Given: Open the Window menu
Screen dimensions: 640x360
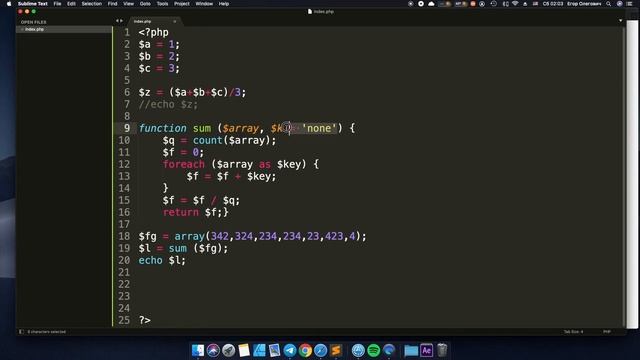Looking at the screenshot, I should 204,4.
